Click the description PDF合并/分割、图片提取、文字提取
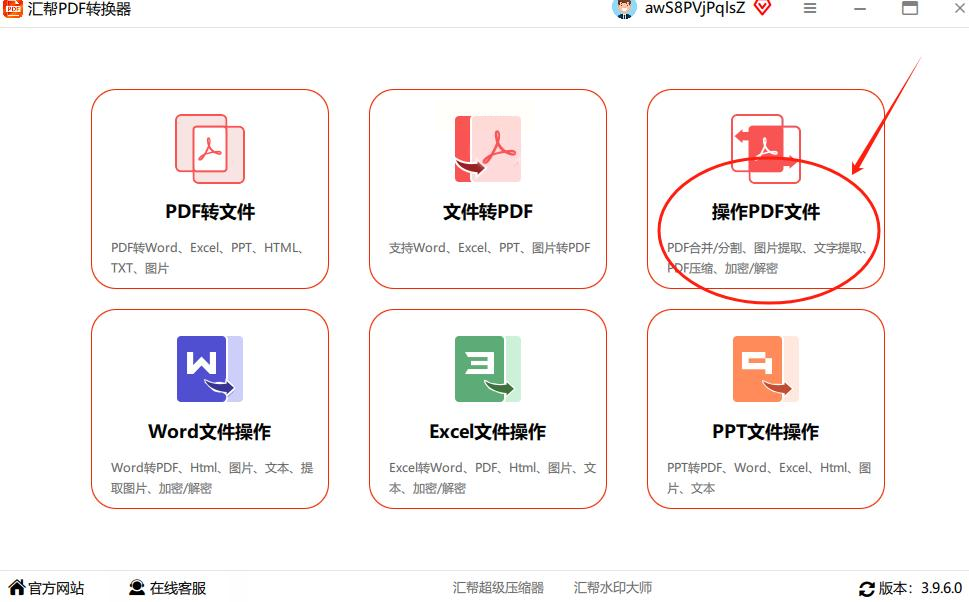 pyautogui.click(x=767, y=258)
